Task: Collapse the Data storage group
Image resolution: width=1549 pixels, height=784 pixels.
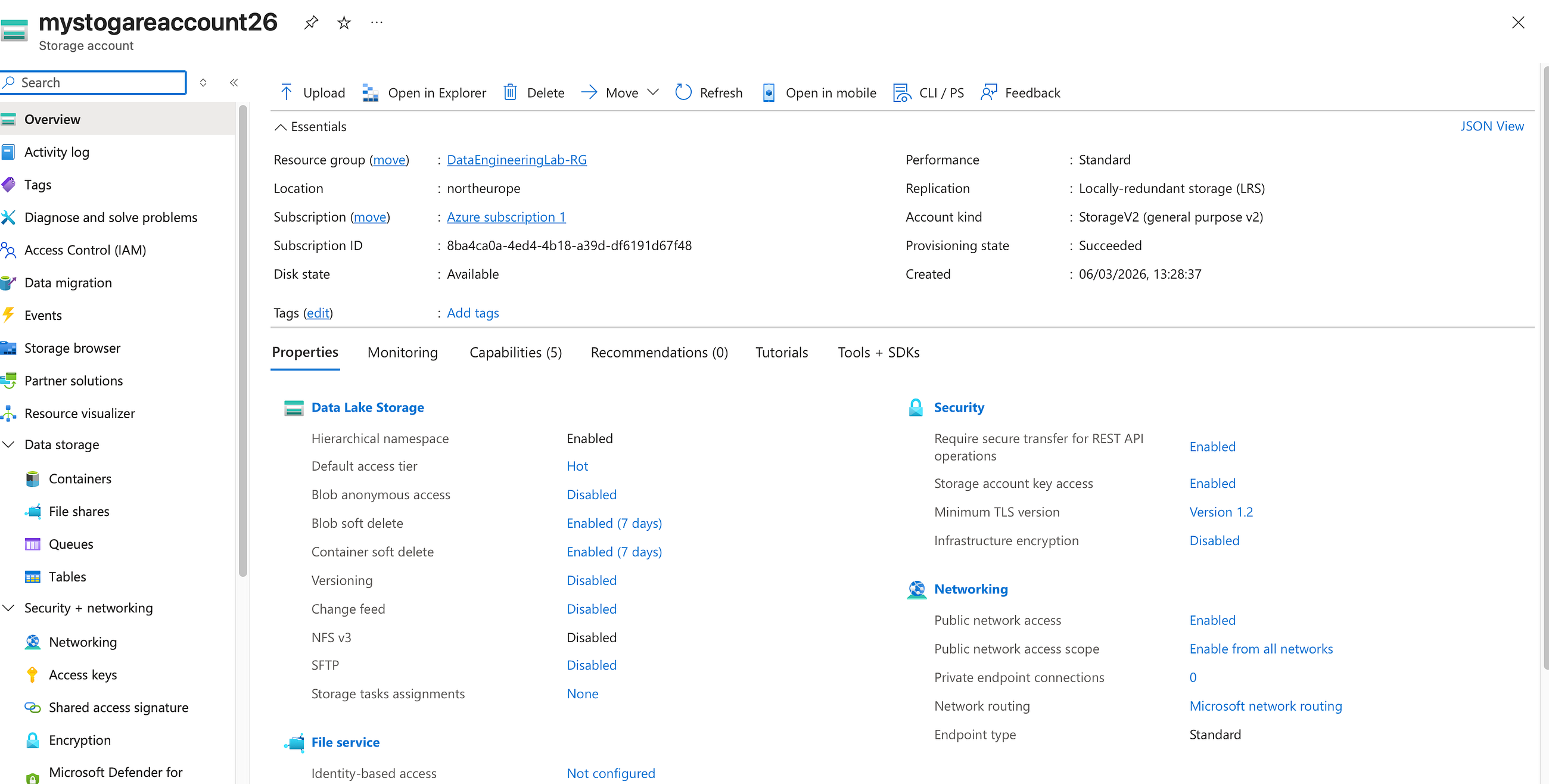Action: coord(8,445)
